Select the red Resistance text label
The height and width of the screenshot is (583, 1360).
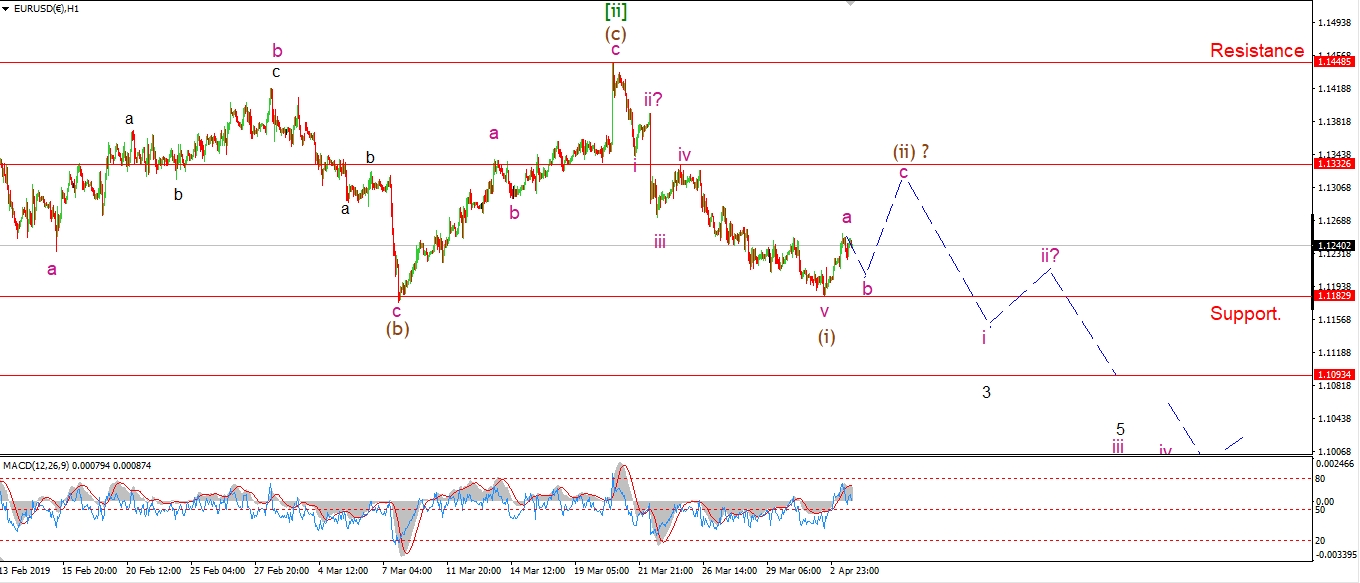pos(1256,51)
